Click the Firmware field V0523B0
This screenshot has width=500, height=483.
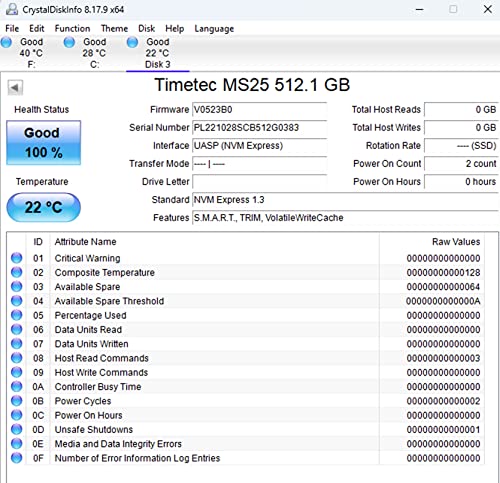(x=259, y=110)
